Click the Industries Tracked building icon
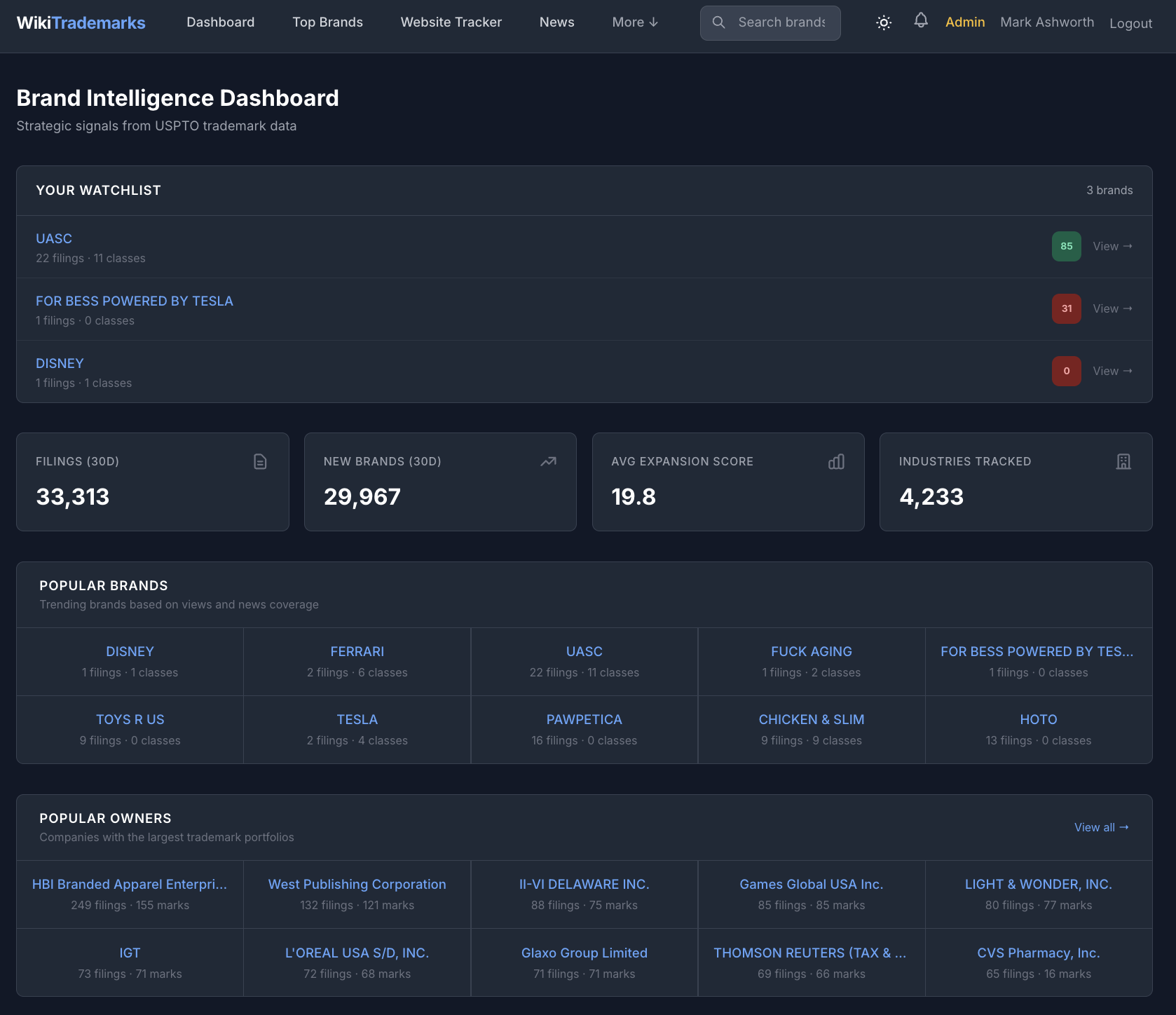The image size is (1176, 1015). coord(1123,461)
